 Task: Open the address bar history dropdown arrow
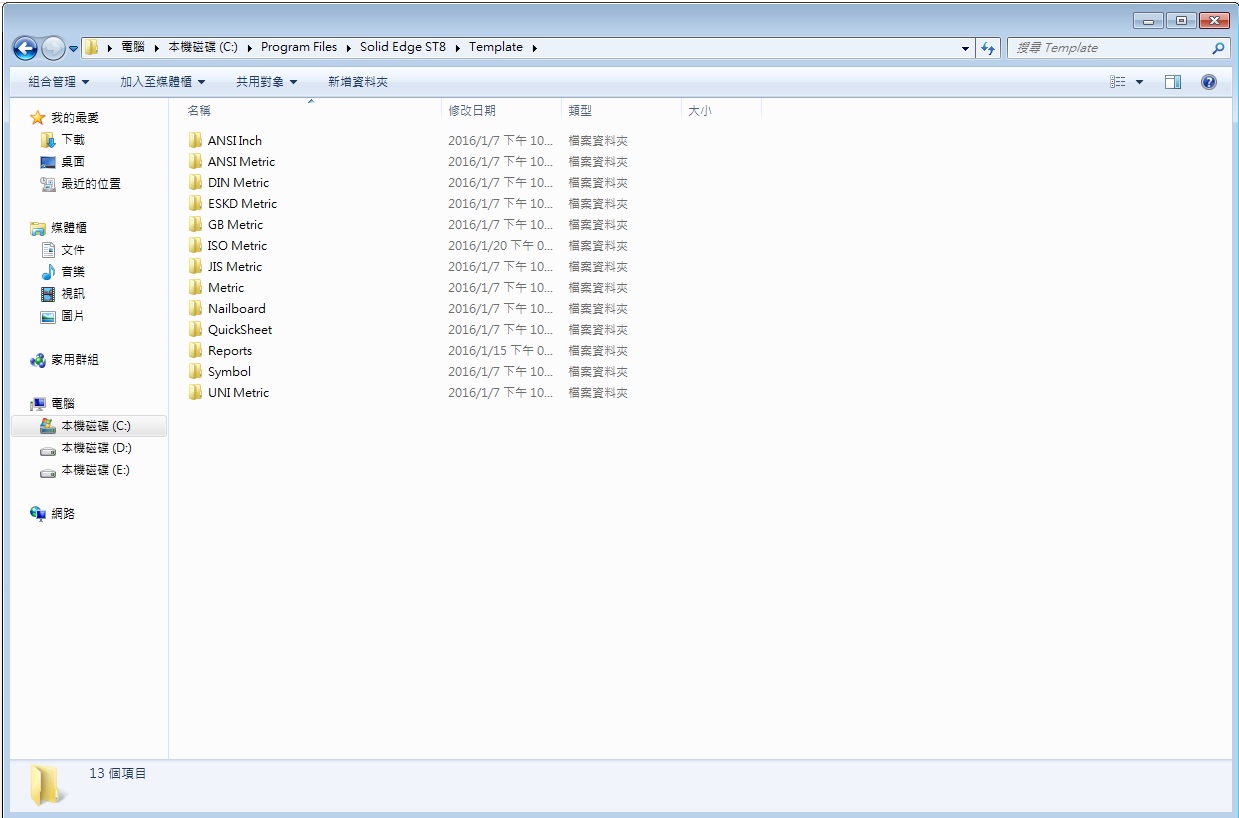coord(965,48)
